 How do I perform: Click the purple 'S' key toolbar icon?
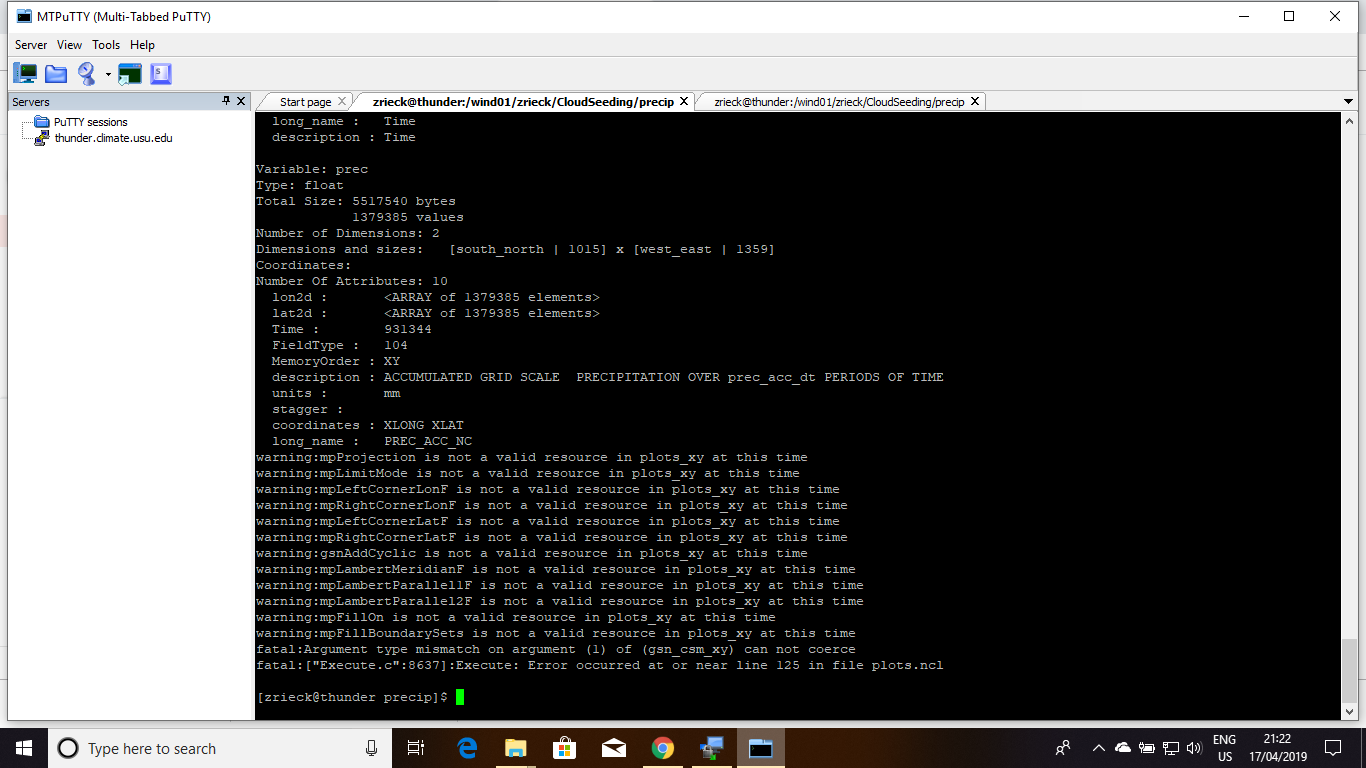pos(161,73)
